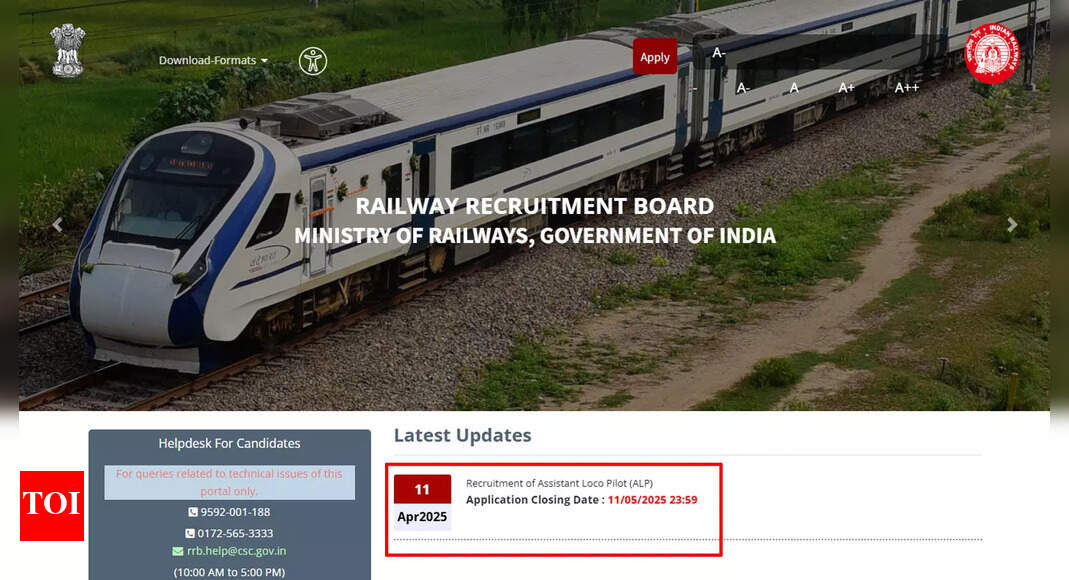Go to next carousel slide arrow
The width and height of the screenshot is (1069, 580).
[1012, 225]
